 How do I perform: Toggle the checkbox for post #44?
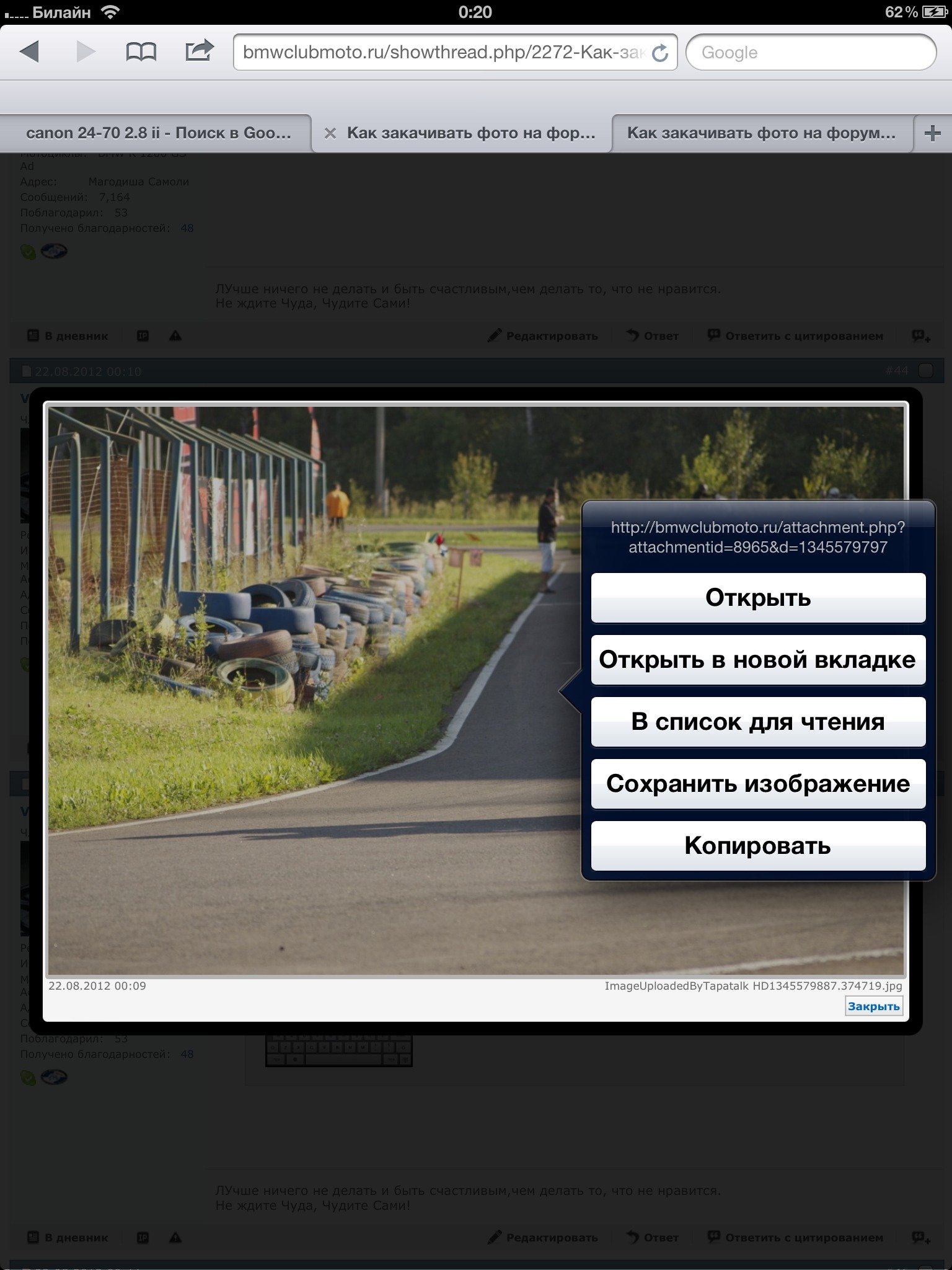pos(925,371)
